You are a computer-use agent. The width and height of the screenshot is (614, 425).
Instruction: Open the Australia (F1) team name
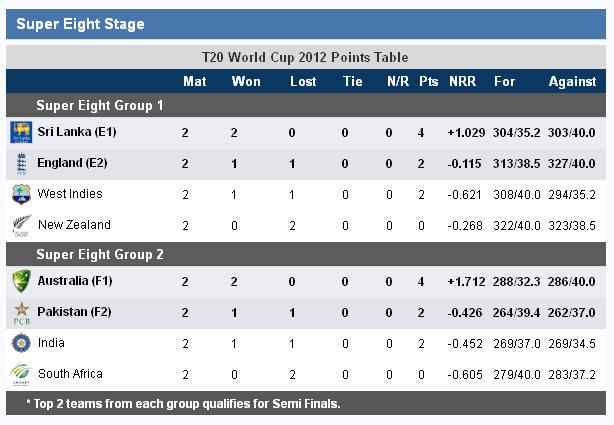pyautogui.click(x=75, y=281)
